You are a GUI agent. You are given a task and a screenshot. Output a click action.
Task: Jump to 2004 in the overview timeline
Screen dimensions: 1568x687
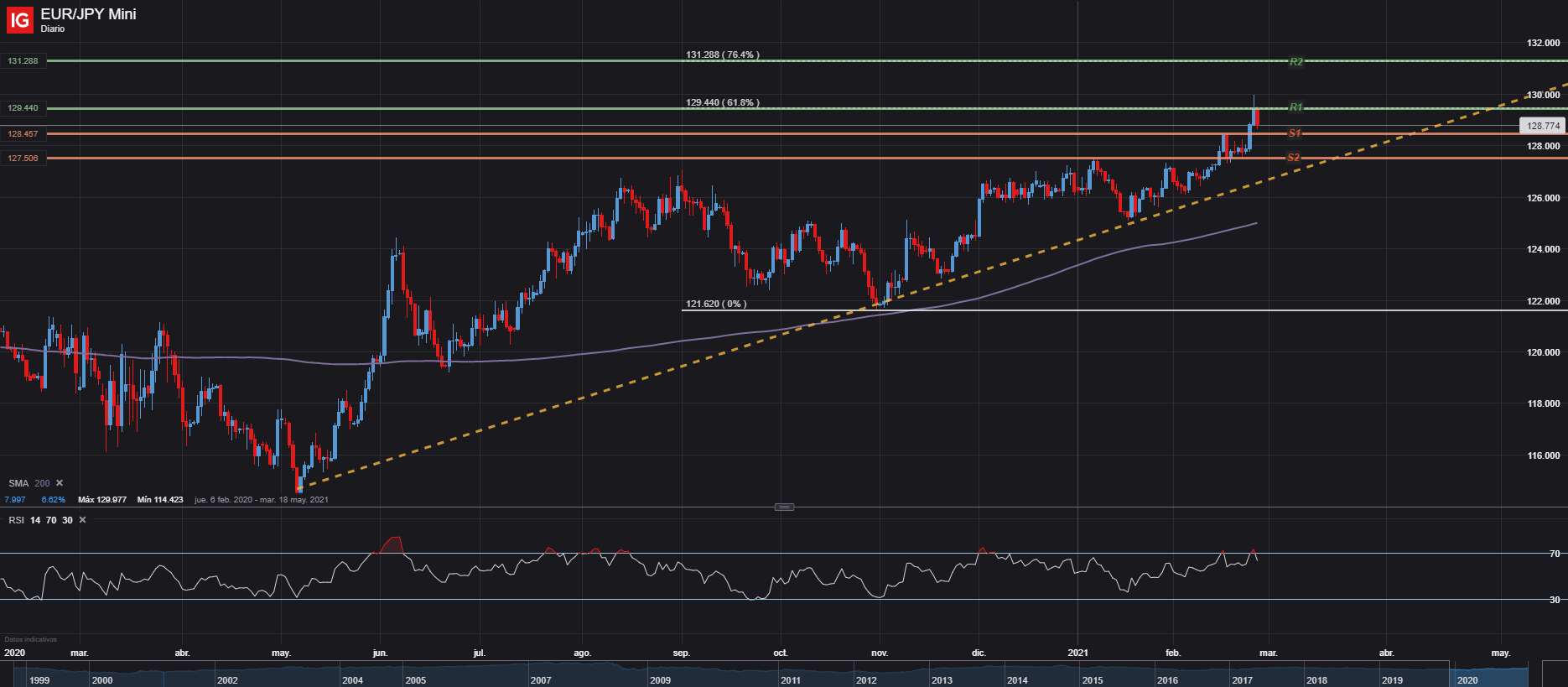pyautogui.click(x=353, y=680)
